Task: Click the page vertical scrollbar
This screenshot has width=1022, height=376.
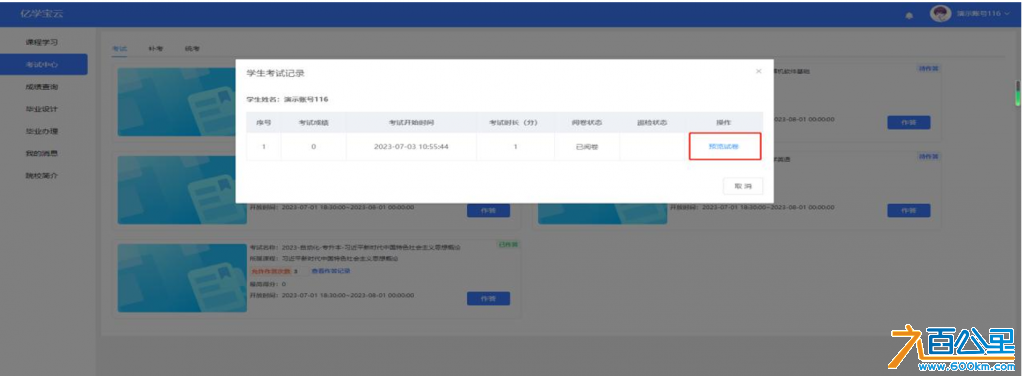Action: 1017,93
